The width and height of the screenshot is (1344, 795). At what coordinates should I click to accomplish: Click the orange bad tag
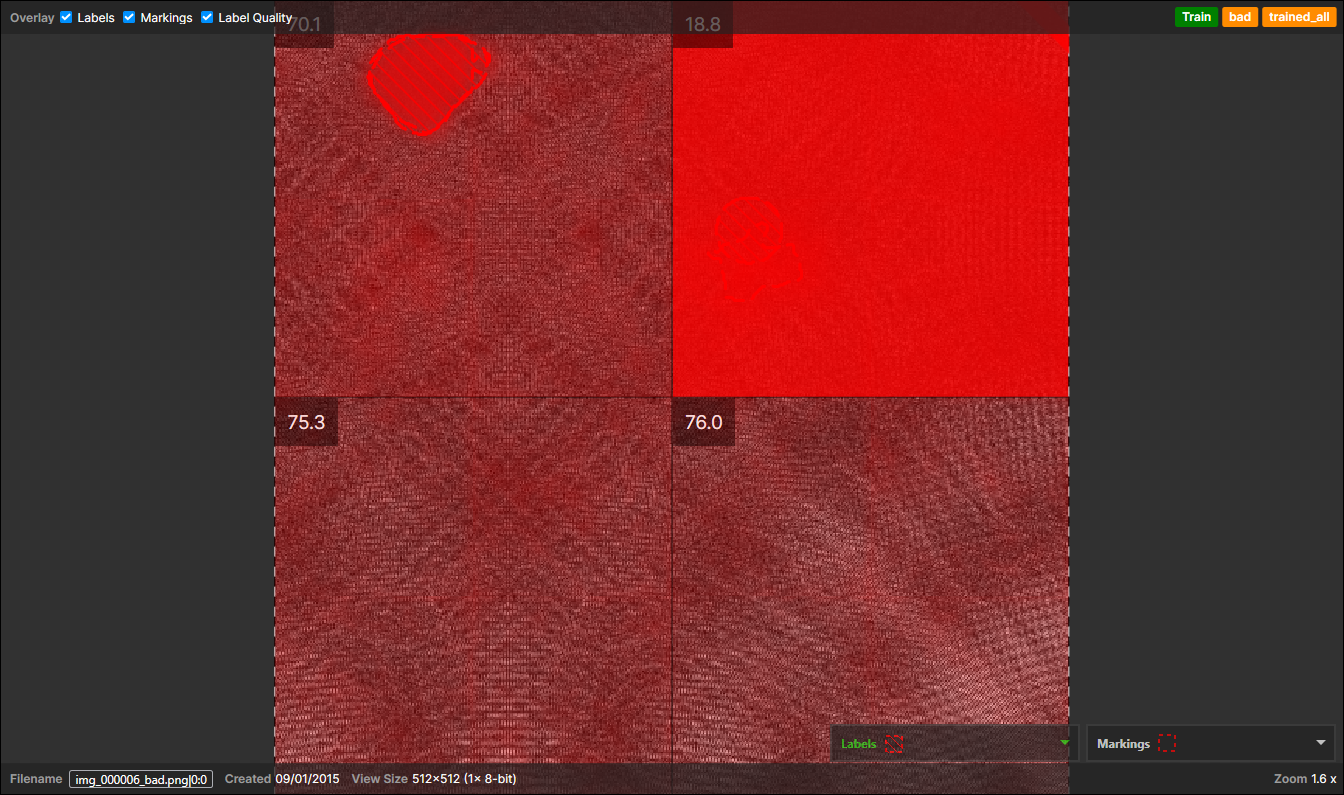pos(1240,17)
